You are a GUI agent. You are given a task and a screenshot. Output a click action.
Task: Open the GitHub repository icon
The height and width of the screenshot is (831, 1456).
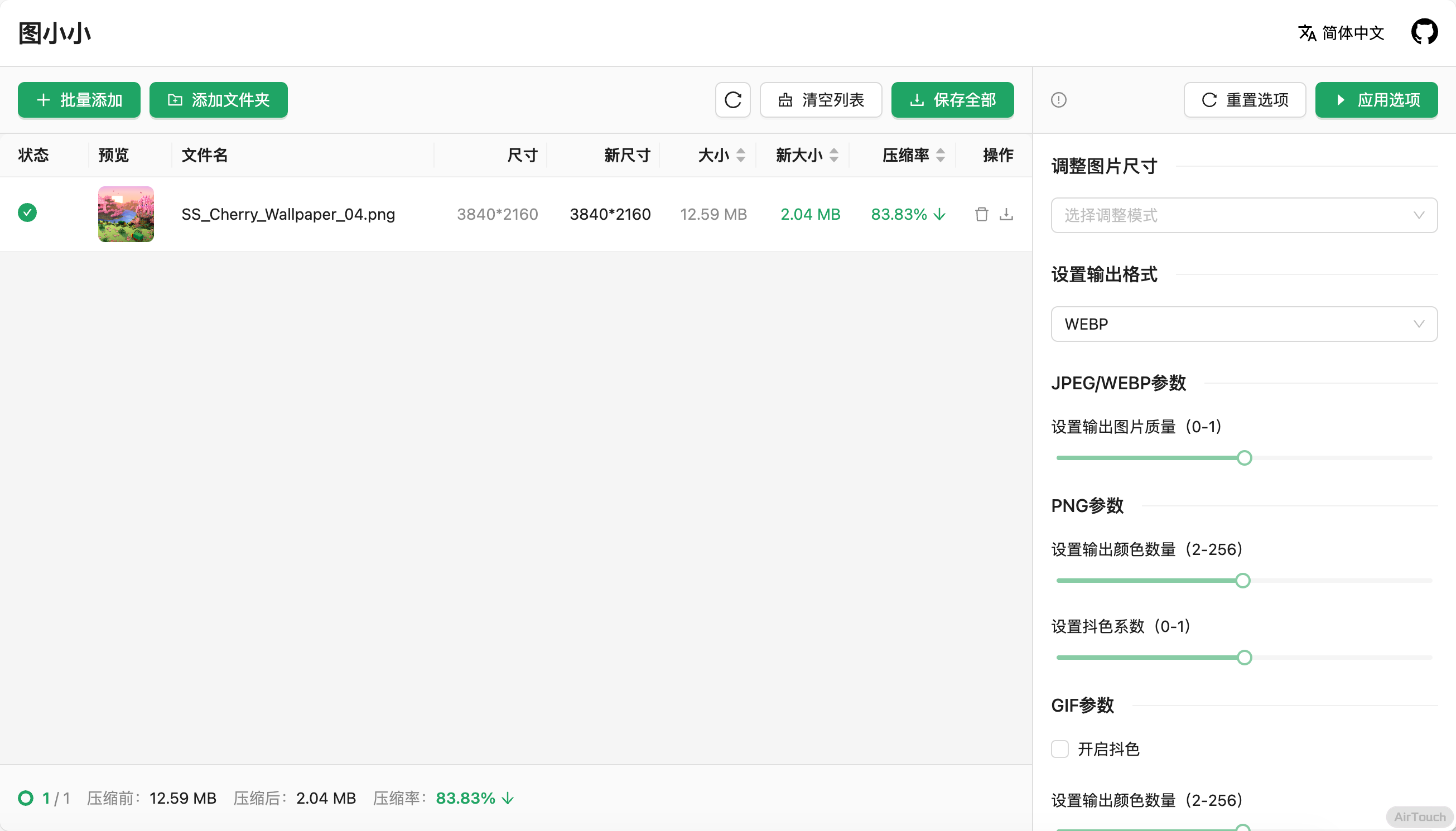click(1424, 32)
